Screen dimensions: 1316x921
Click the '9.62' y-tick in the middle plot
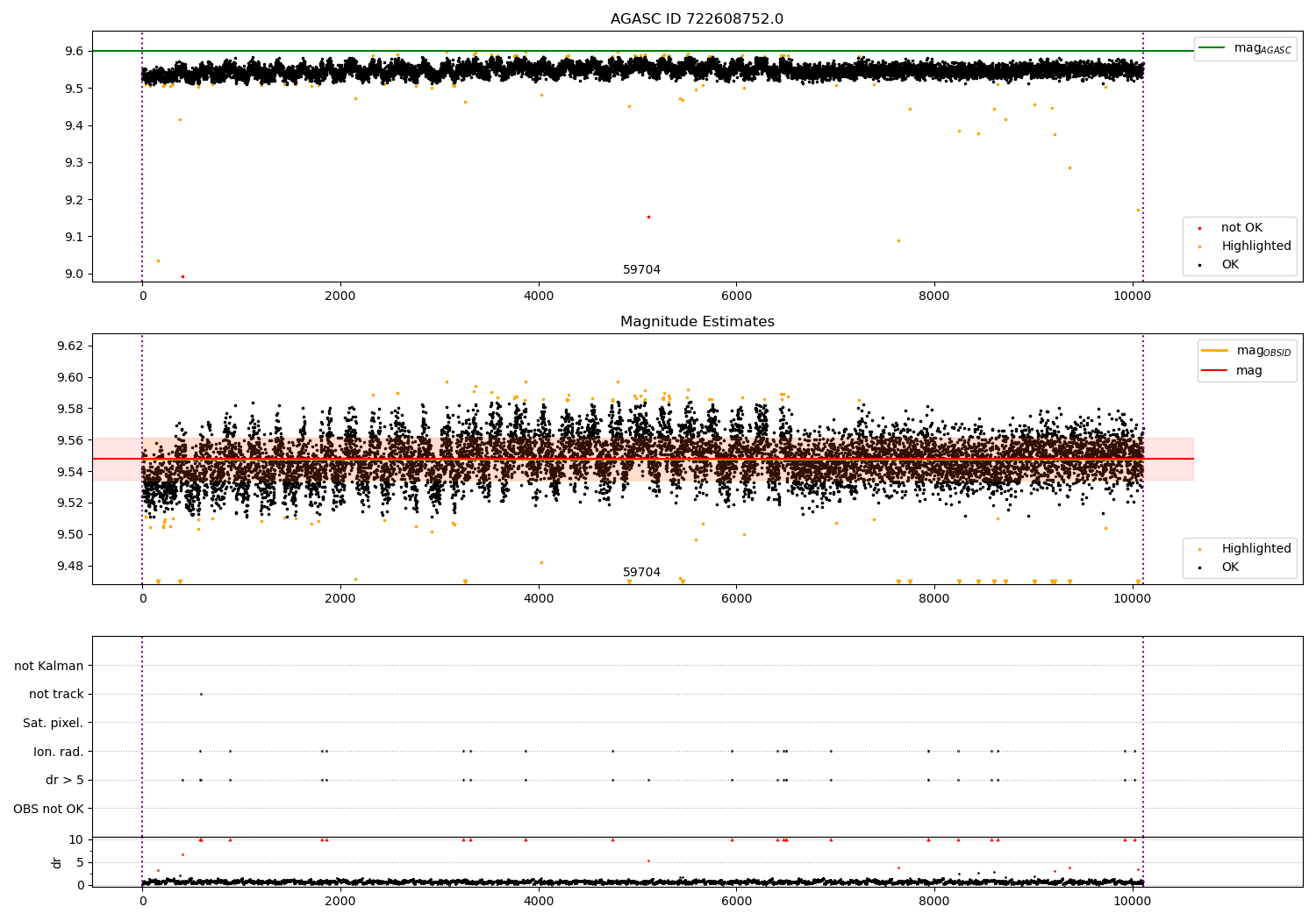(x=71, y=346)
